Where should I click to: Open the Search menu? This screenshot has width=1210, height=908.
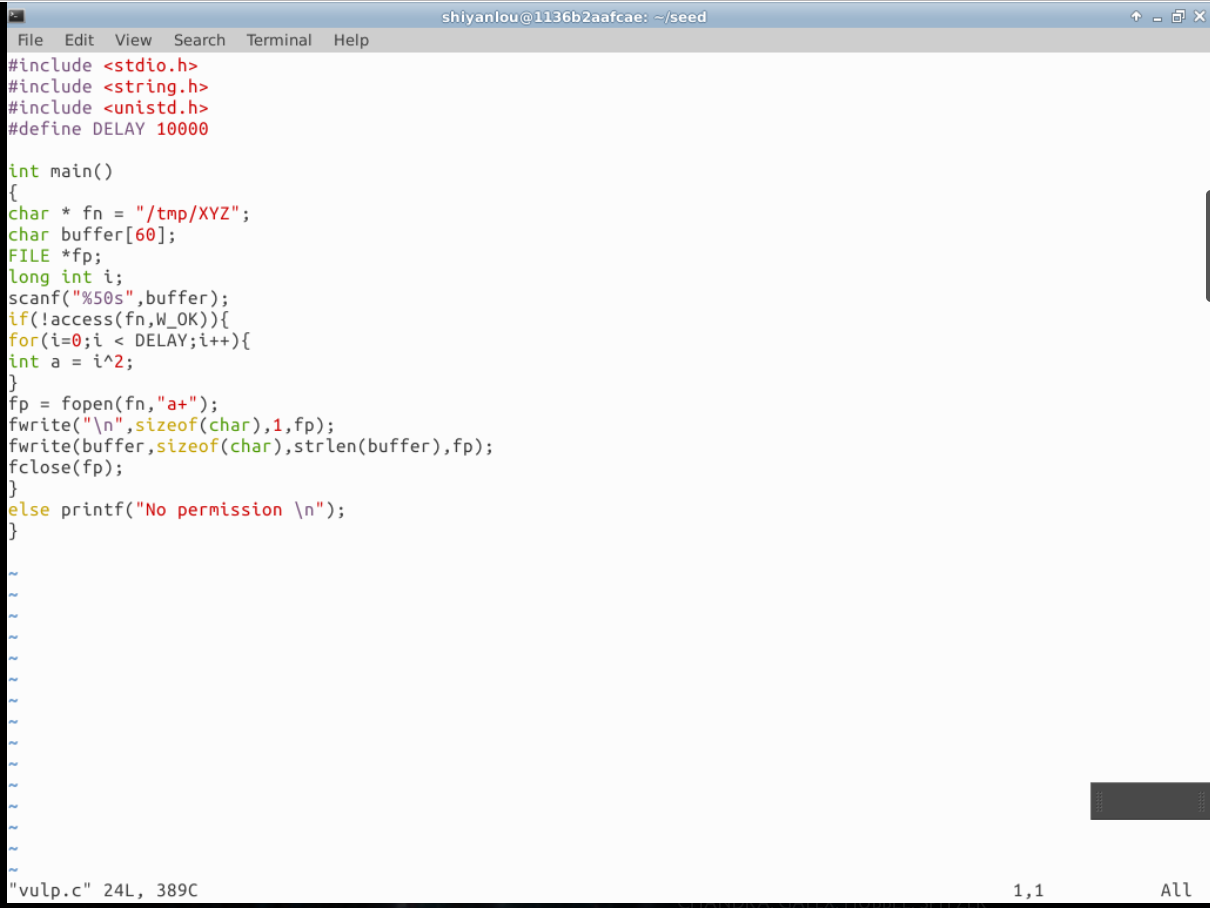pos(199,40)
